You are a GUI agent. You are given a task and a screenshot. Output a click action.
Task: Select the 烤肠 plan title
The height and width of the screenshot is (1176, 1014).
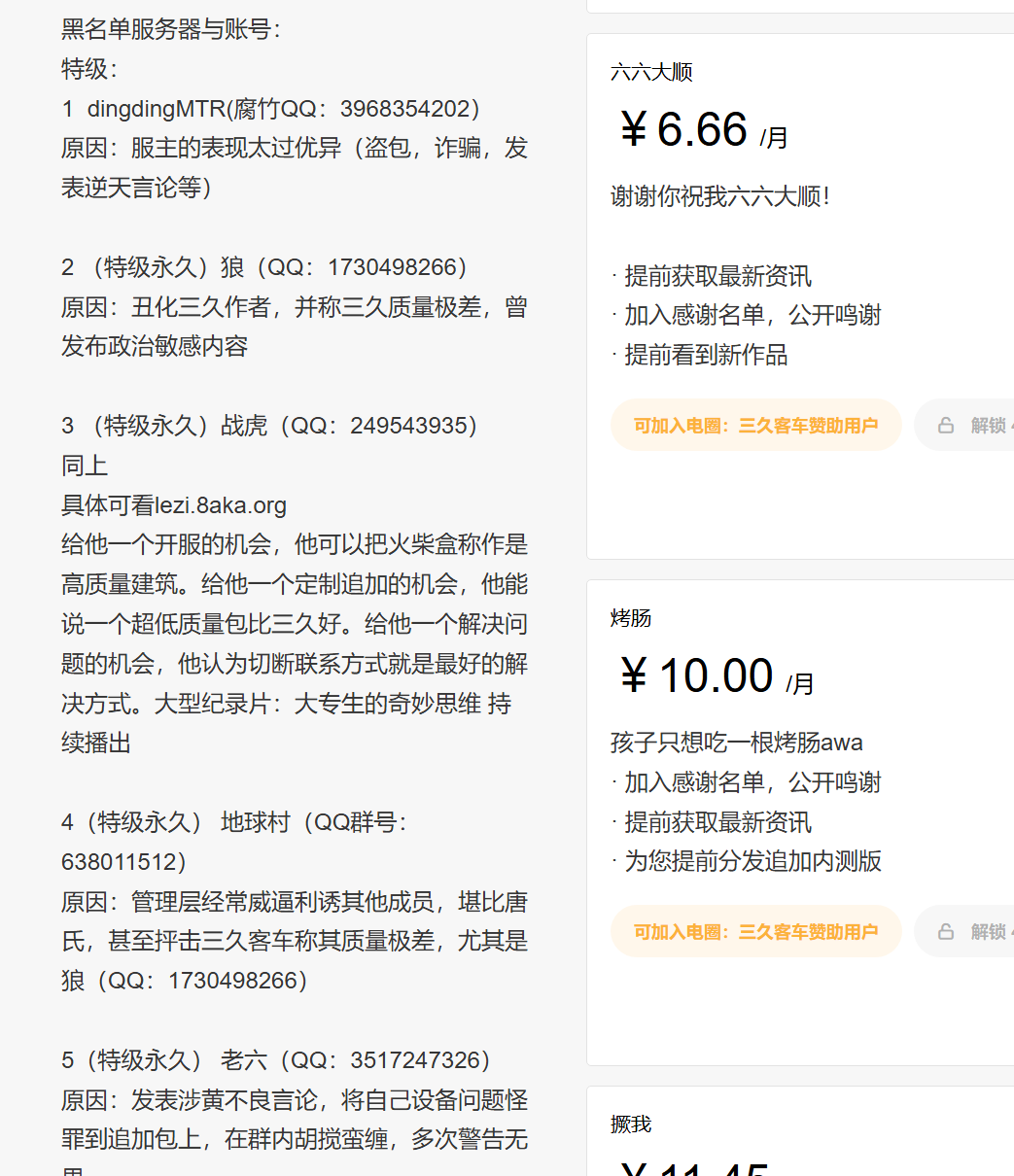point(631,618)
